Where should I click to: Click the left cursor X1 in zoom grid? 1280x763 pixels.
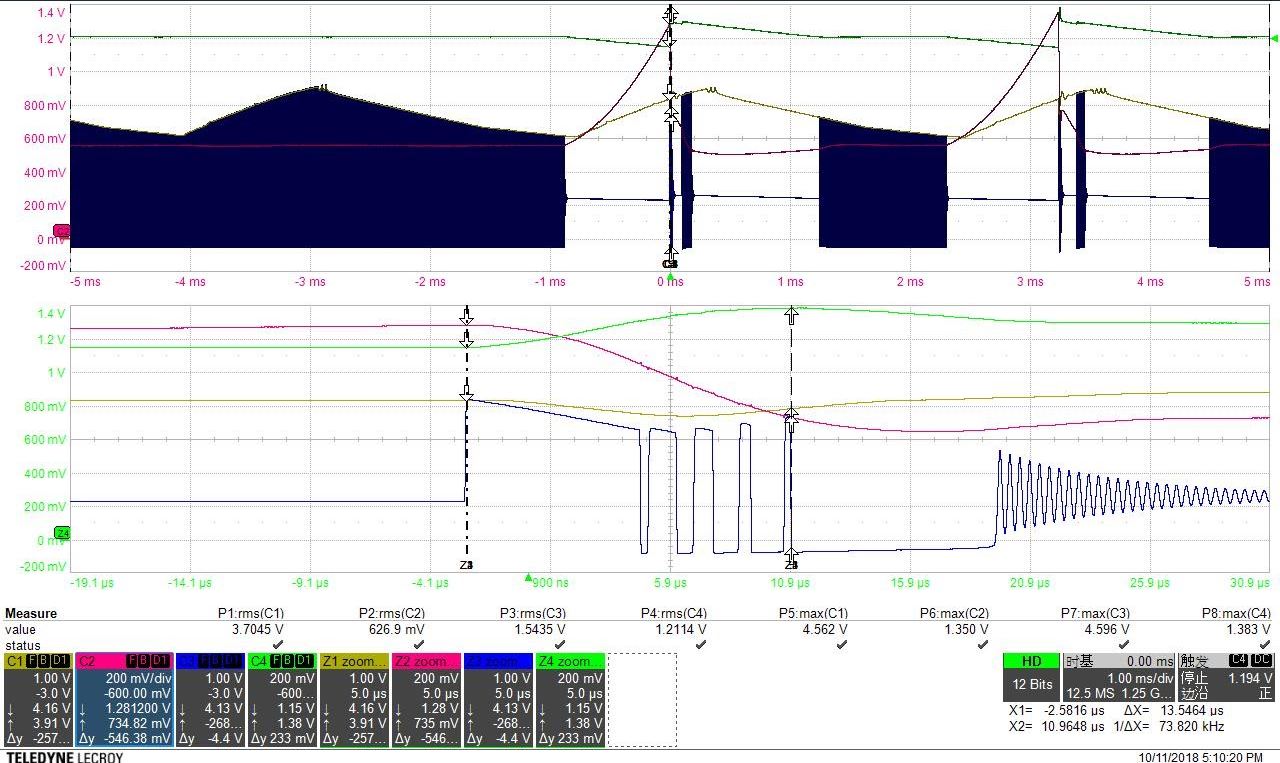466,437
